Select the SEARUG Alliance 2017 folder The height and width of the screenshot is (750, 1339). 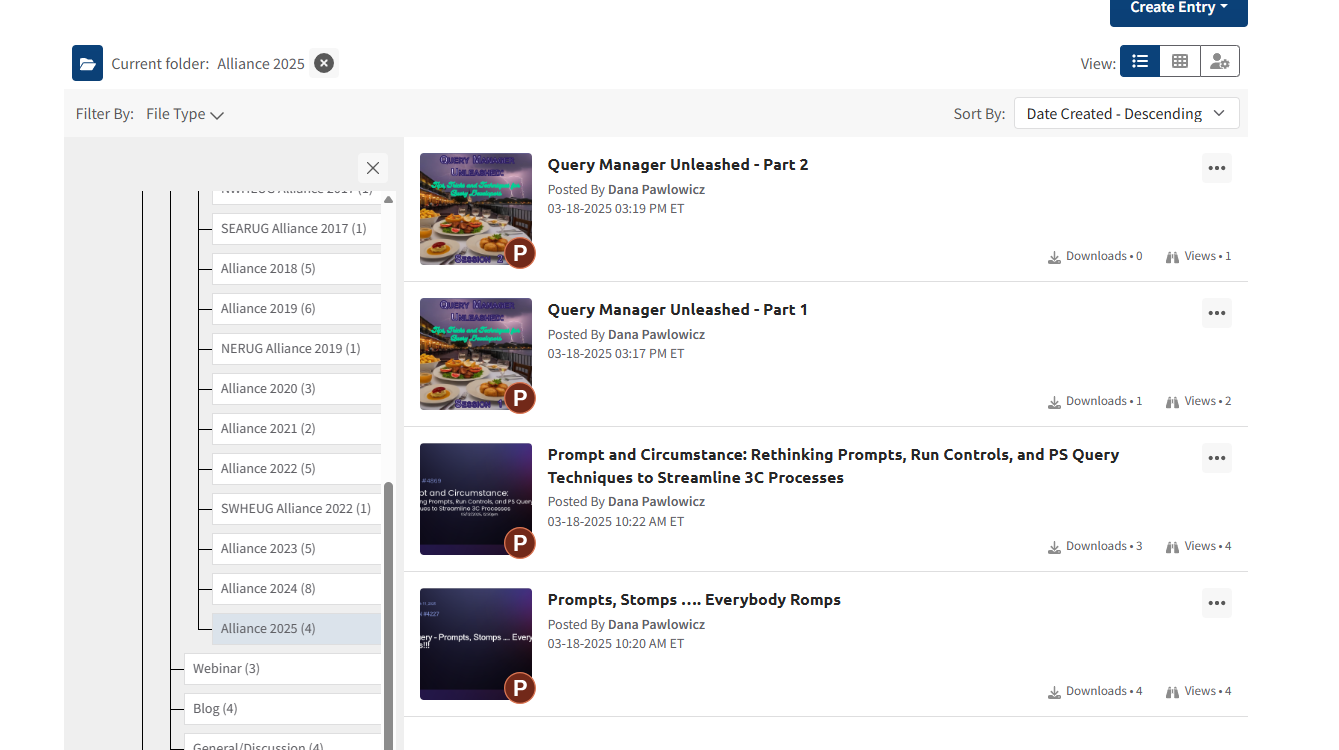point(296,228)
